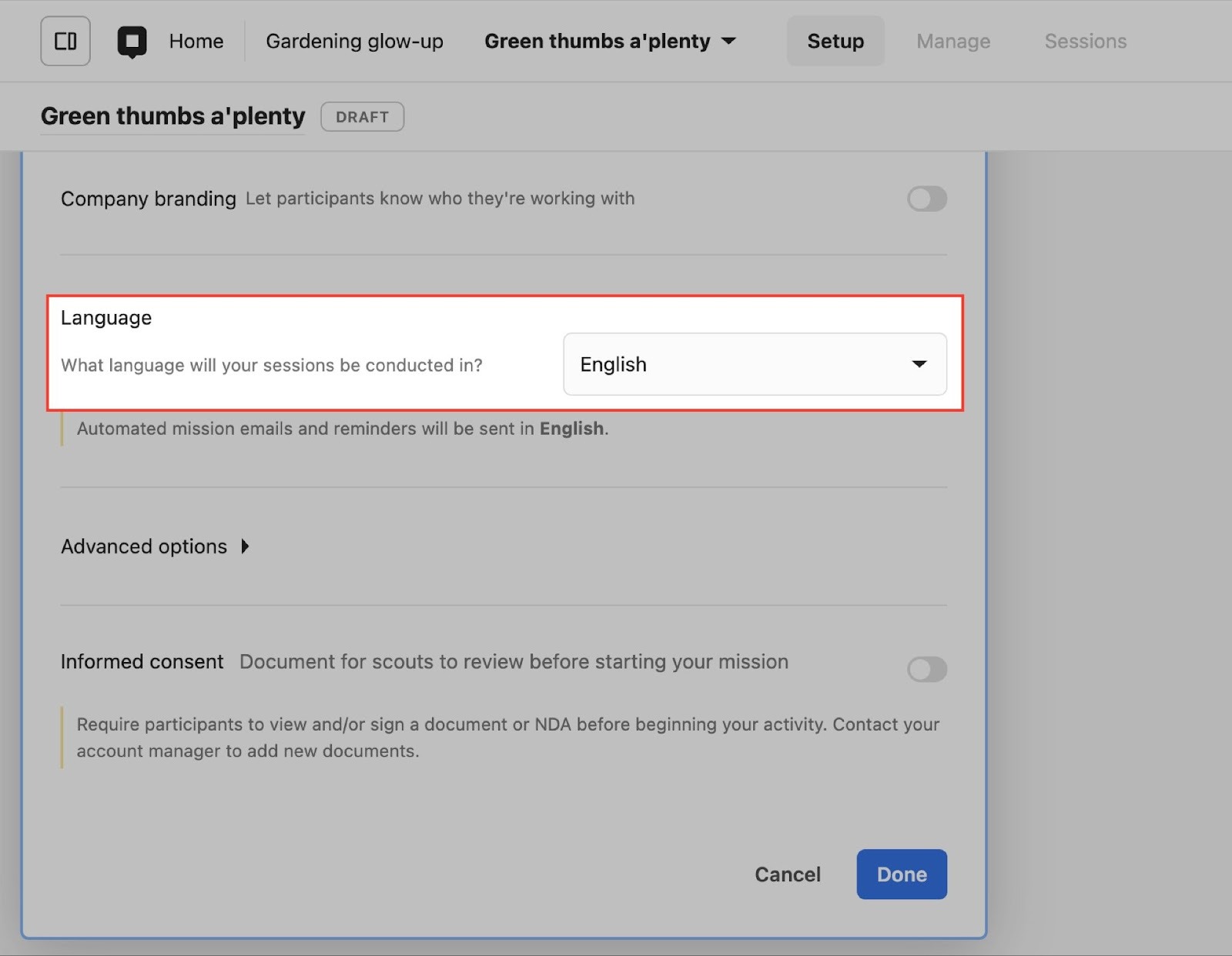
Task: Toggle the sidebar panel icon
Action: coord(65,41)
